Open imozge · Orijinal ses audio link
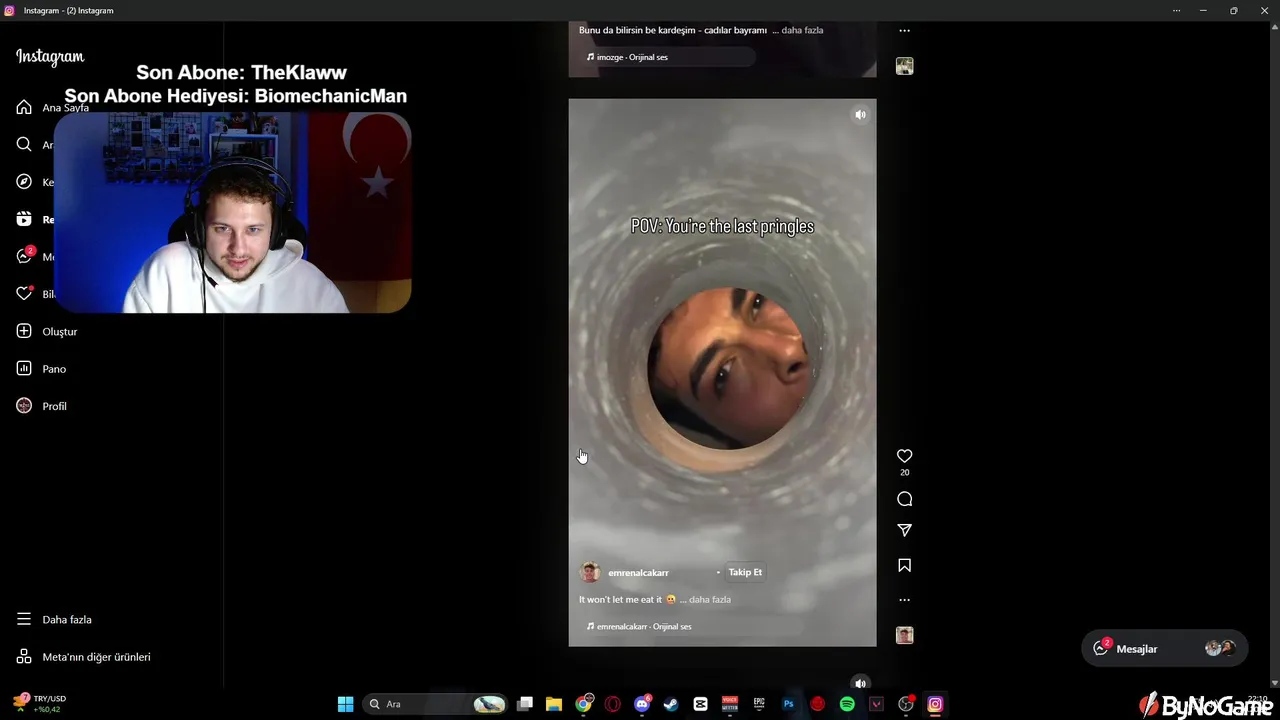The width and height of the screenshot is (1280, 720). [627, 57]
